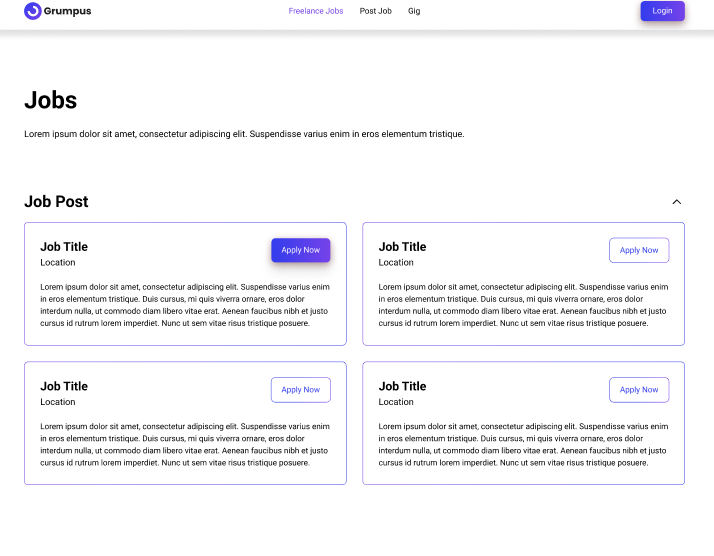714x556 pixels.
Task: Go to the Post Job page
Action: click(375, 11)
